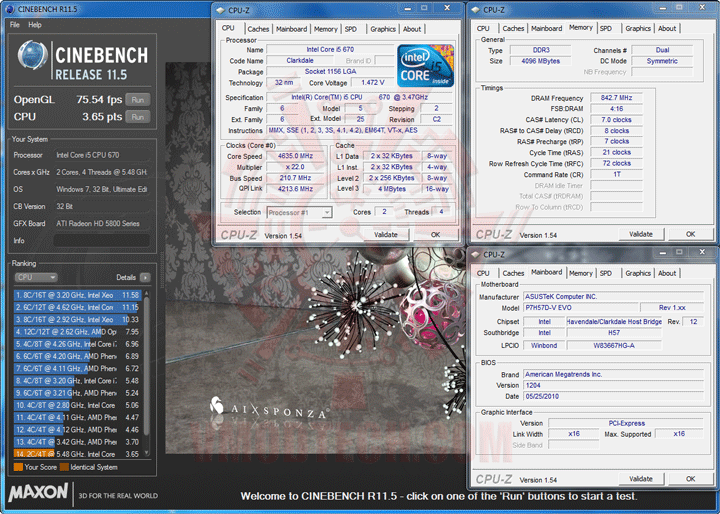Click the Core Voltage 1.472 V value

click(x=372, y=83)
